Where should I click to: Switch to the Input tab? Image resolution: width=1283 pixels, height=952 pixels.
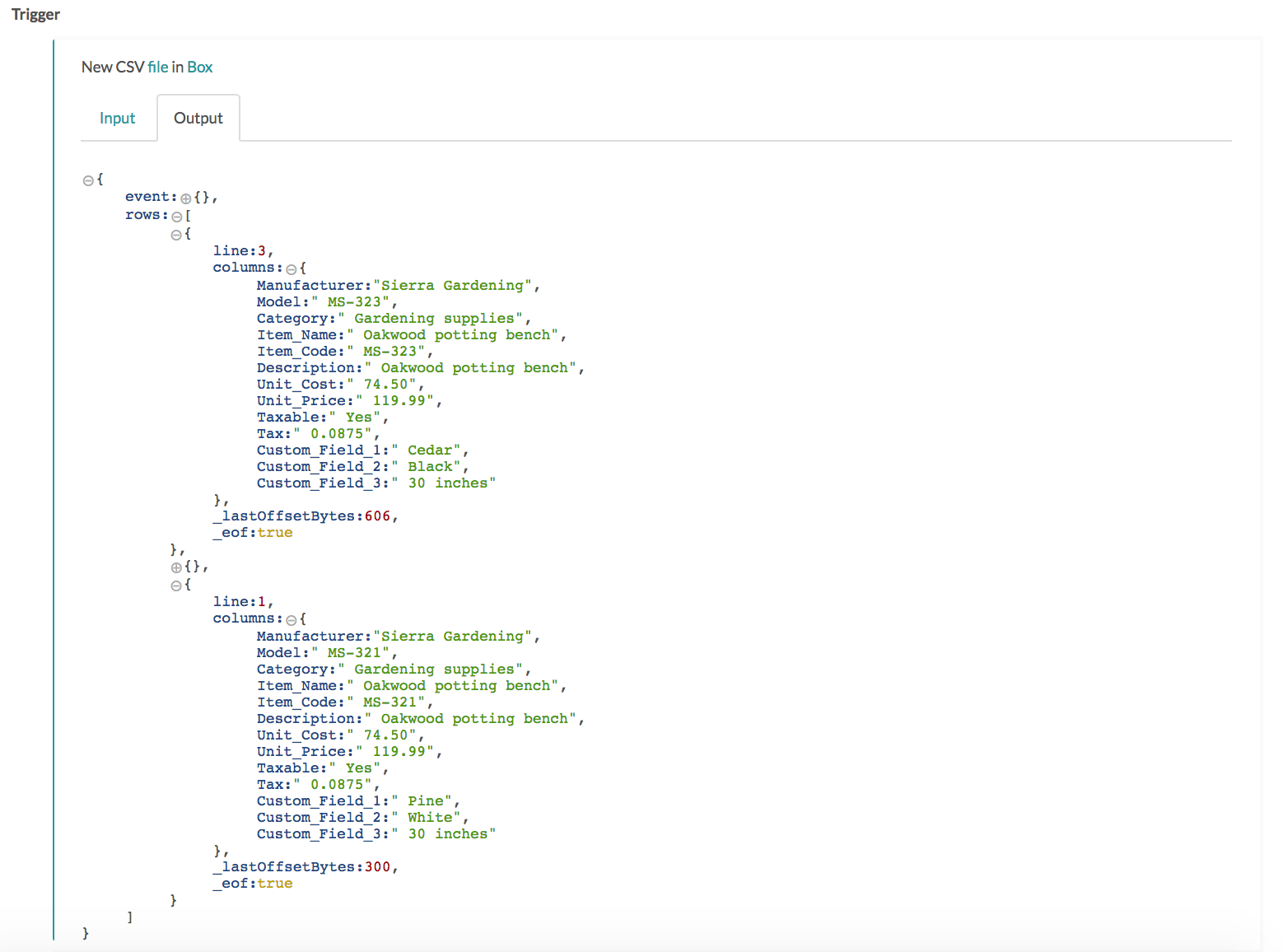point(117,118)
